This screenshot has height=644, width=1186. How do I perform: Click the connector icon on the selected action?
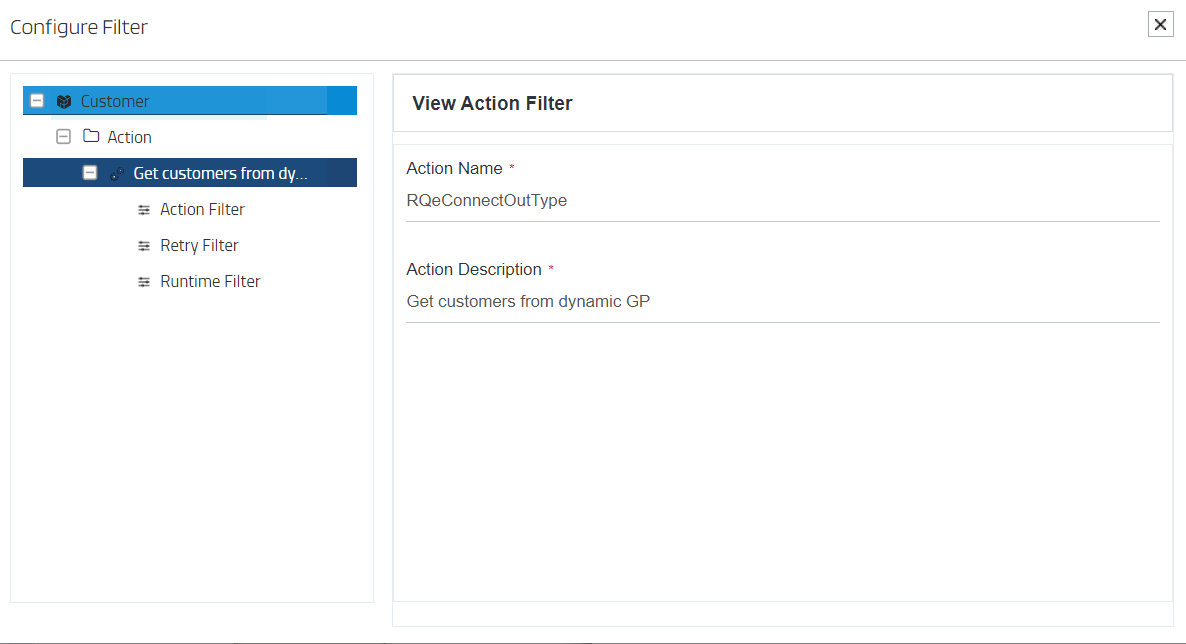tap(117, 172)
